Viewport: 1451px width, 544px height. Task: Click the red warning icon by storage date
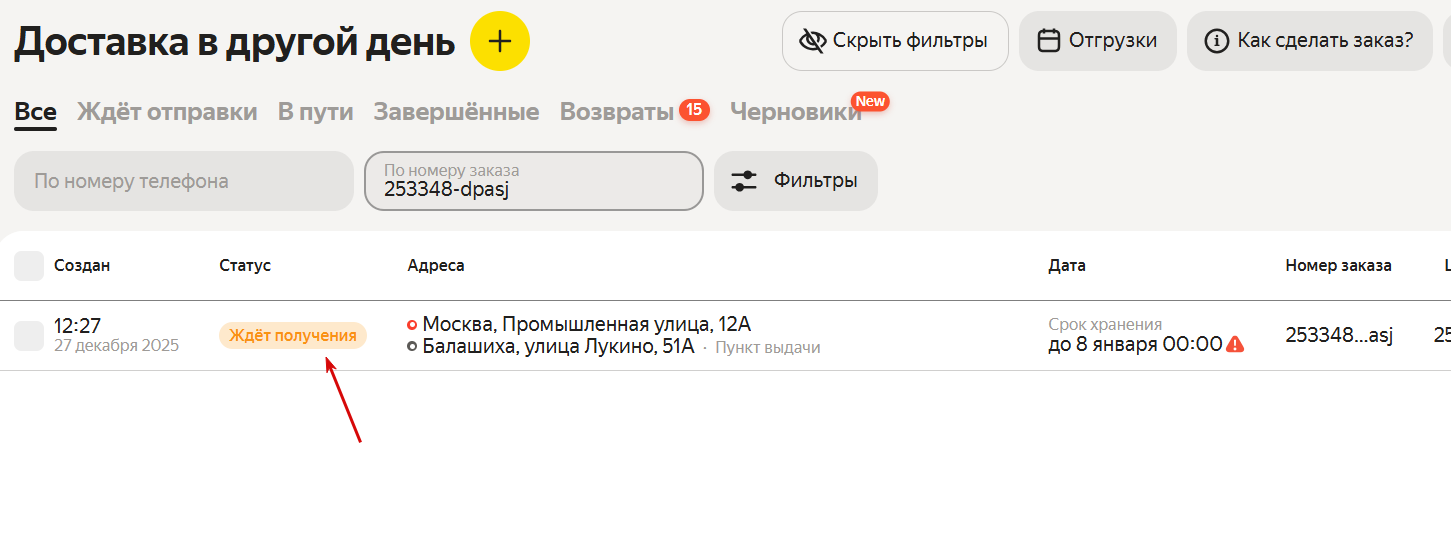pyautogui.click(x=1236, y=344)
